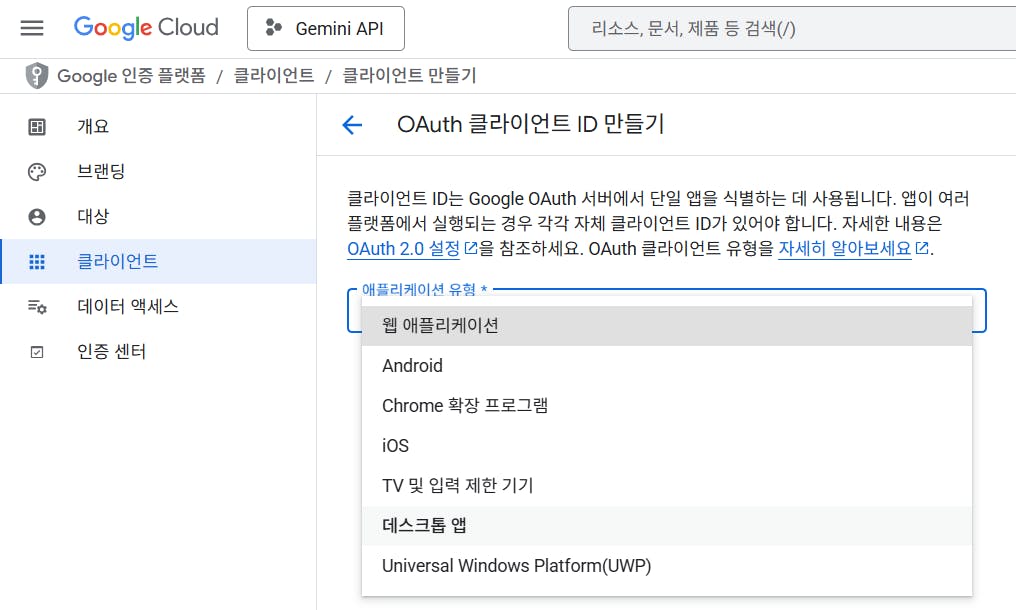Click the 클라이언트 breadcrumb link
1016x610 pixels.
(x=274, y=76)
